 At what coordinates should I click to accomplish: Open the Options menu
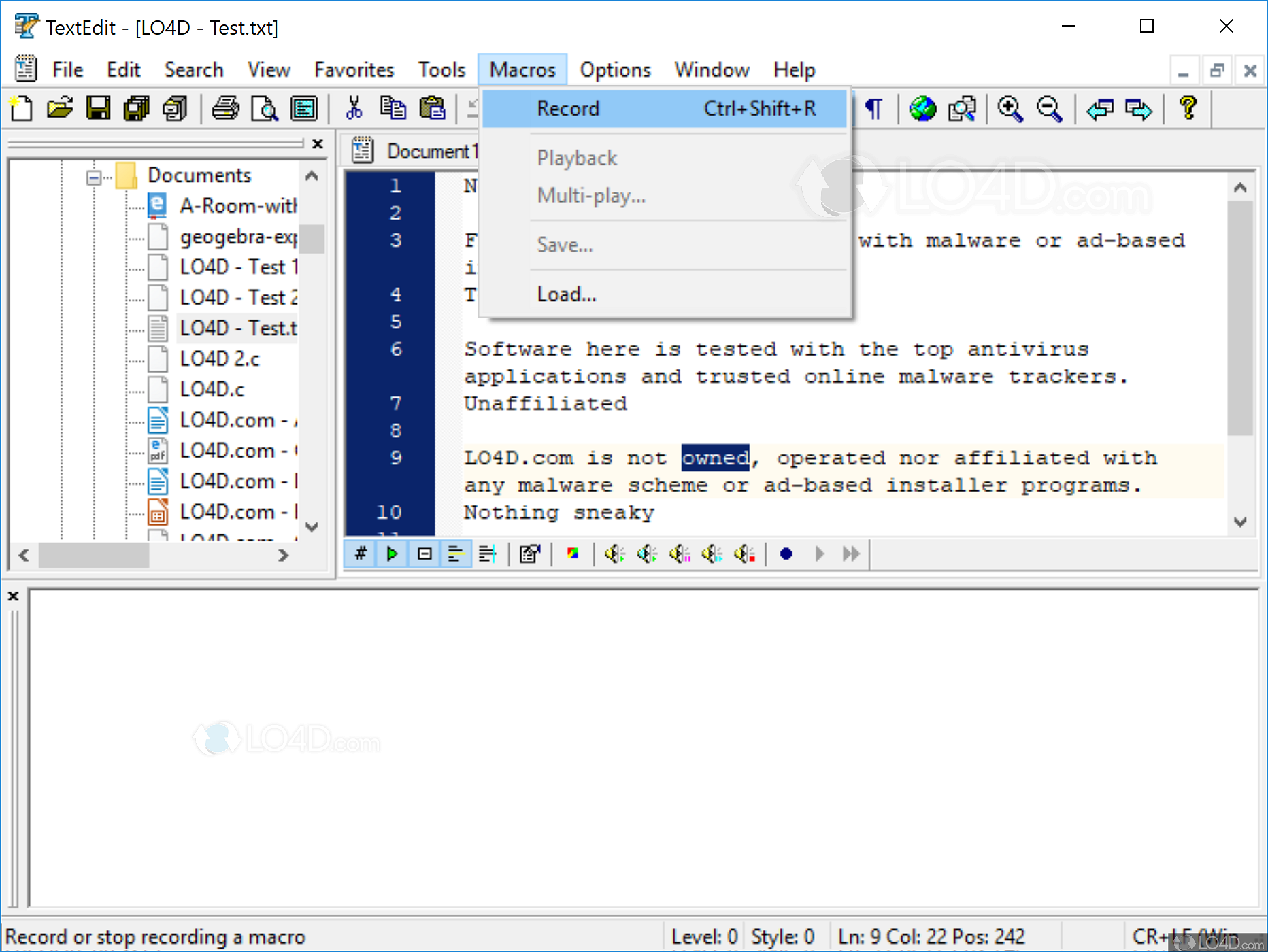pyautogui.click(x=614, y=69)
